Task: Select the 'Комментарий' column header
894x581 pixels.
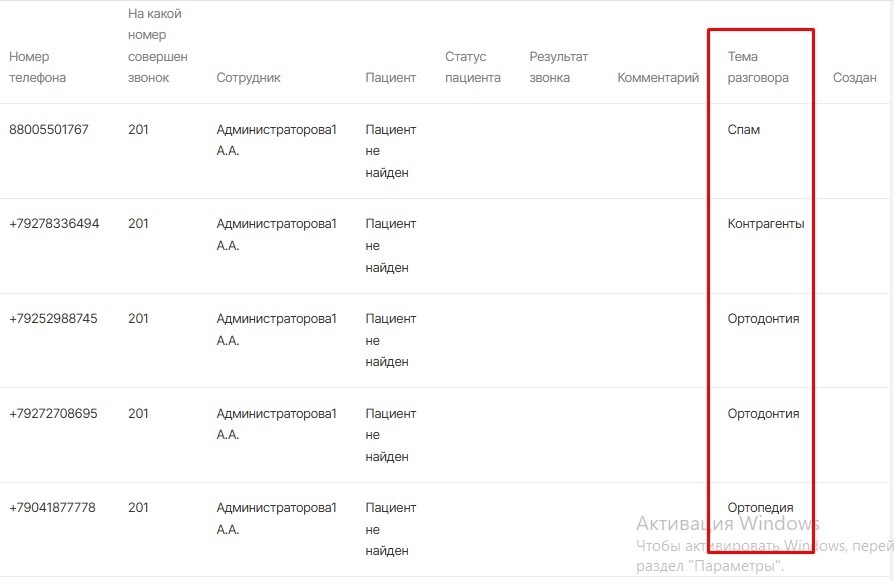Action: pos(658,78)
